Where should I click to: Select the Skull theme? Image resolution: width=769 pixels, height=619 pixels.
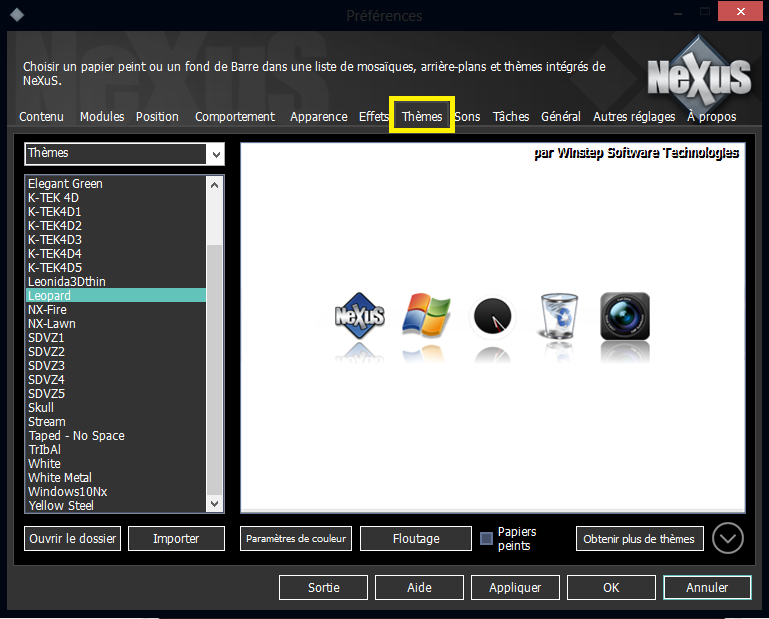click(116, 408)
